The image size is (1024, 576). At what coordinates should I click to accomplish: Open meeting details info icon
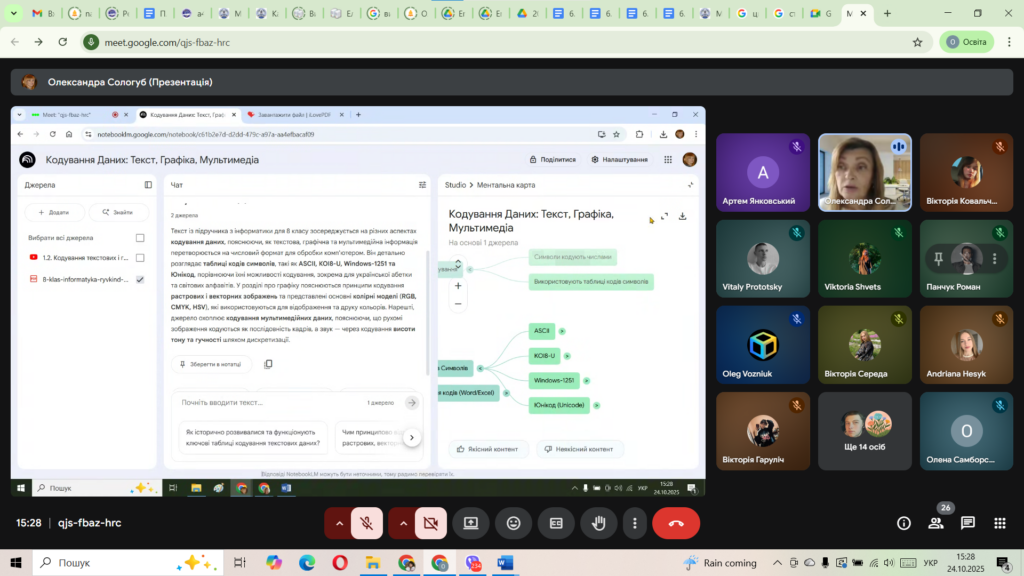(904, 523)
